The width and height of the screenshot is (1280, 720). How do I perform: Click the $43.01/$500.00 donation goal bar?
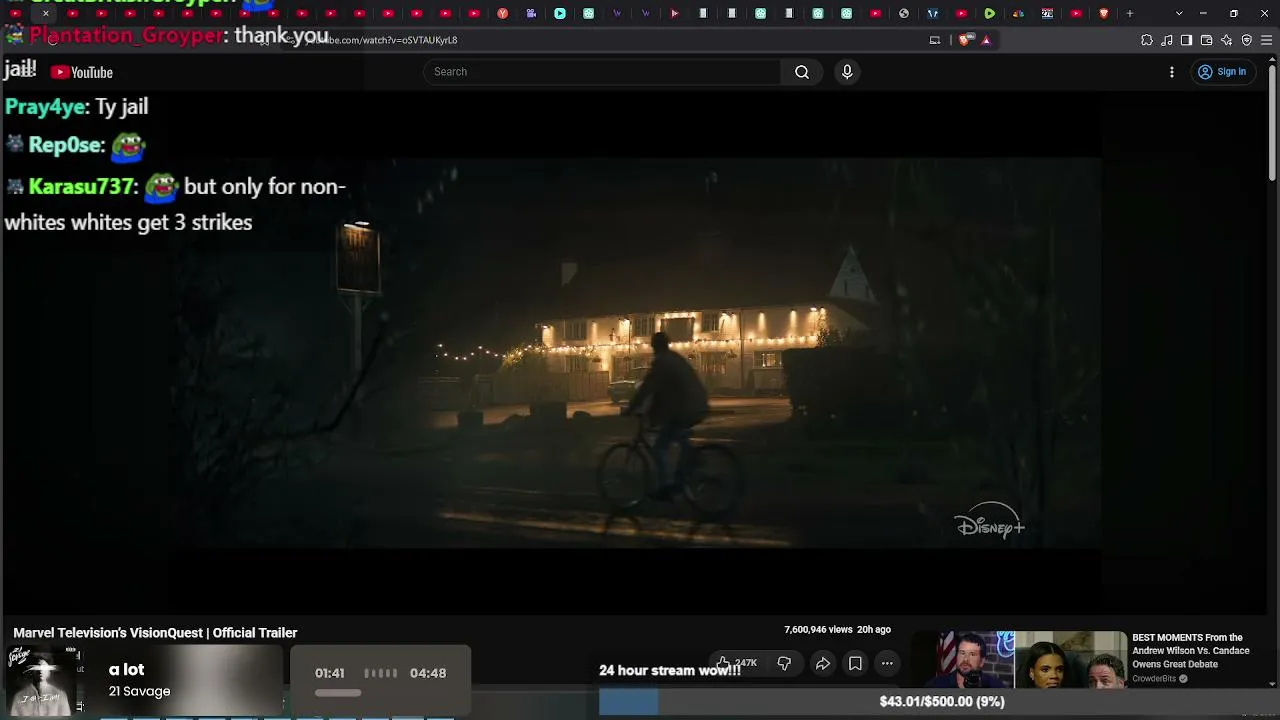point(939,702)
